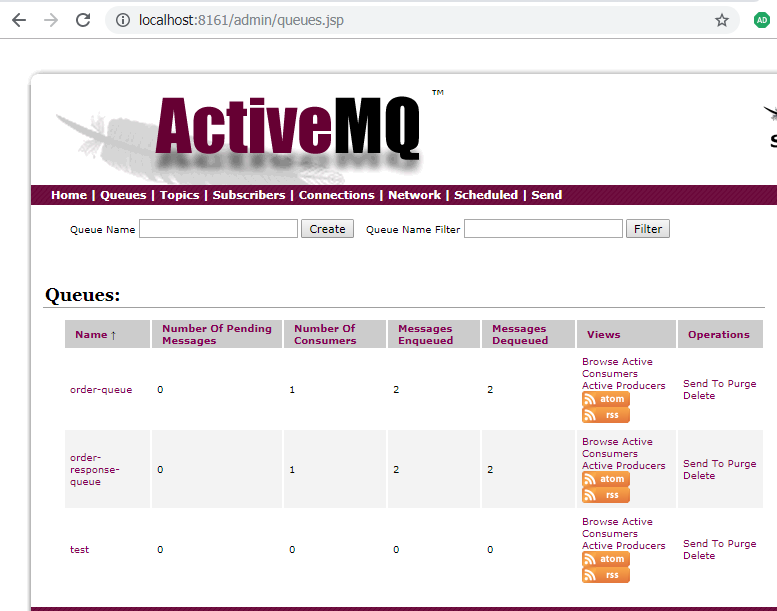Click the browser forward arrow
This screenshot has width=777, height=611.
[x=51, y=20]
